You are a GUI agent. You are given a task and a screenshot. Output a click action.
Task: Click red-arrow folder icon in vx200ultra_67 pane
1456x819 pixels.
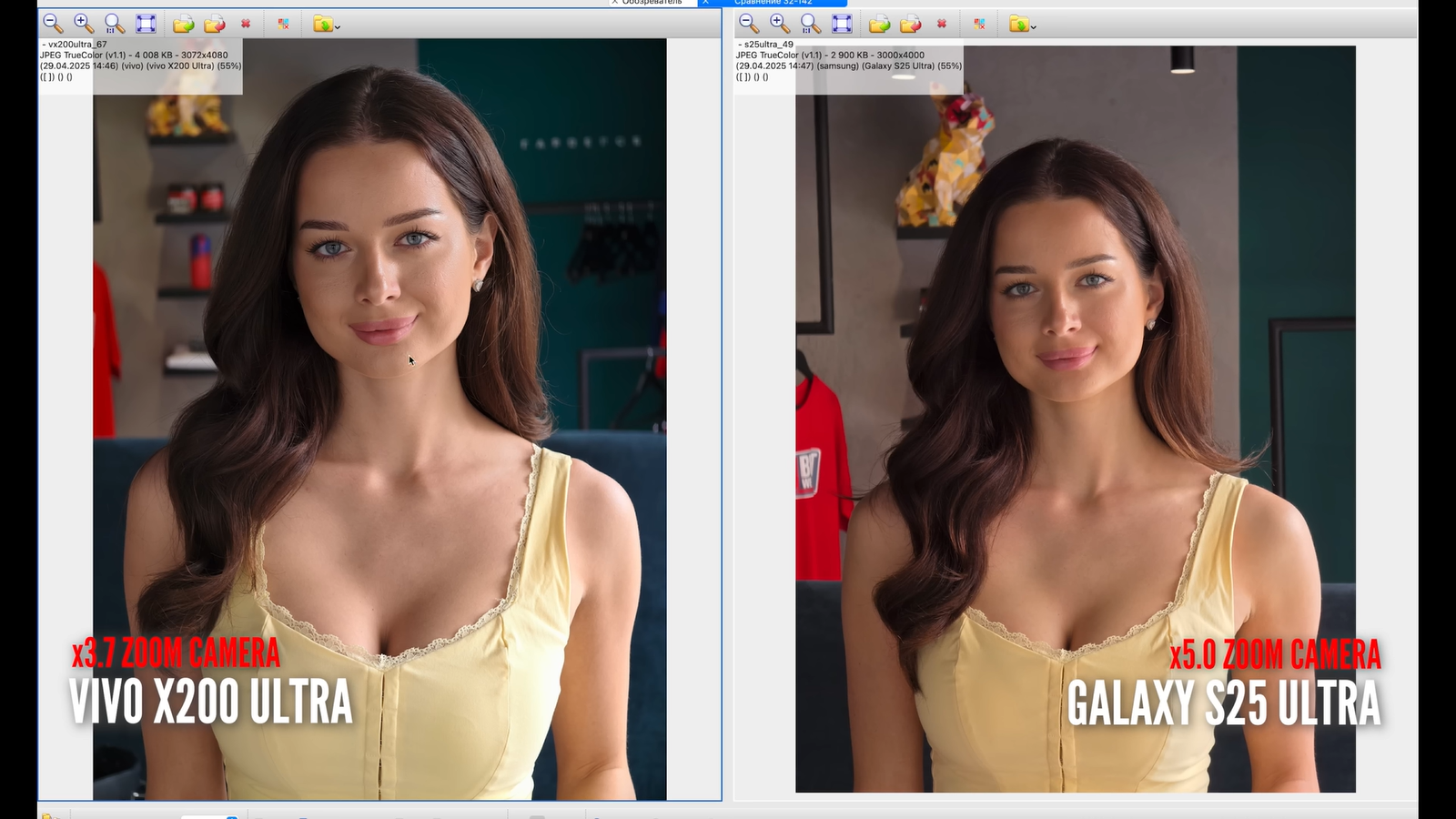(215, 24)
